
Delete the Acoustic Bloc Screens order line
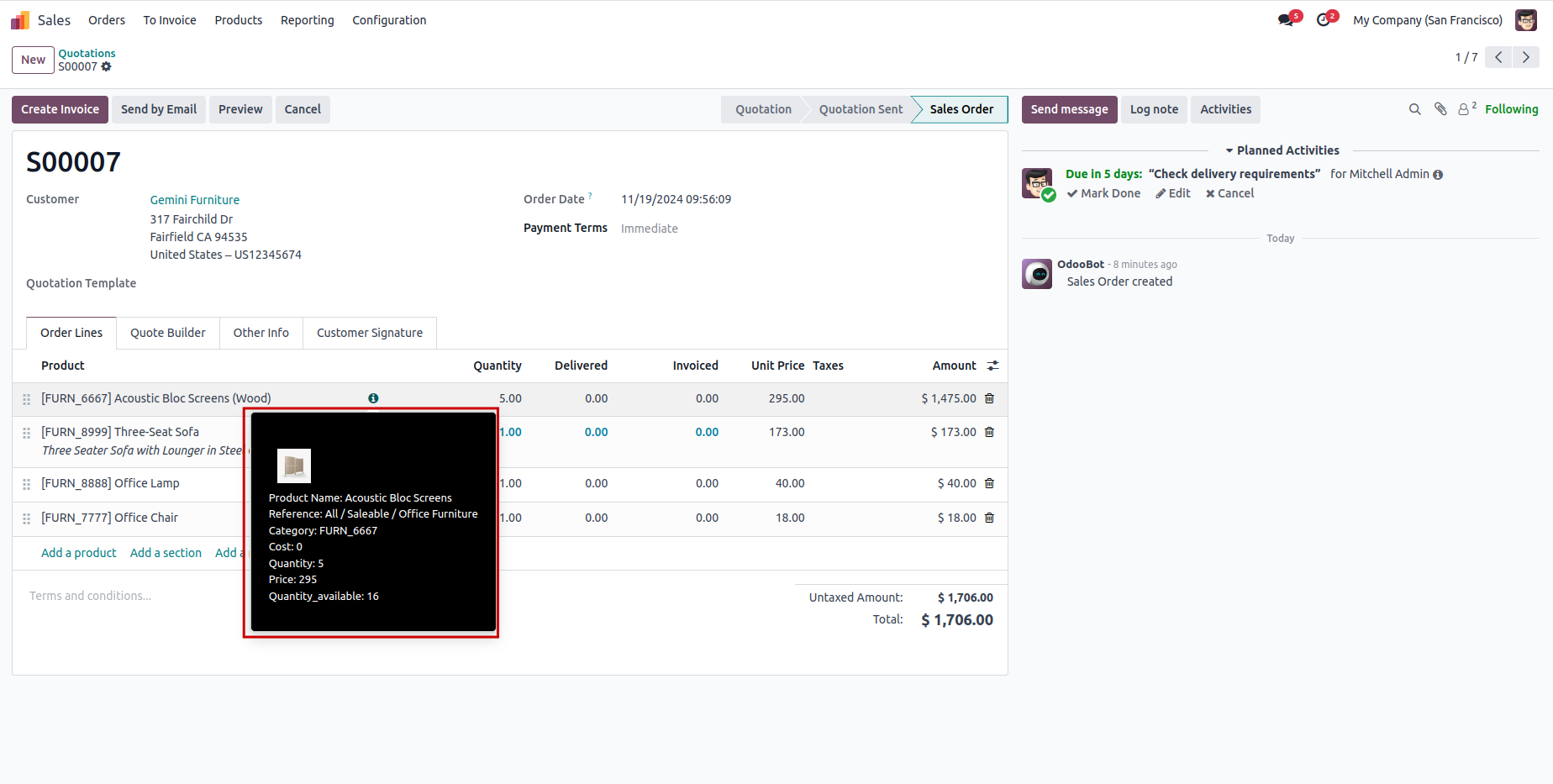click(x=989, y=398)
